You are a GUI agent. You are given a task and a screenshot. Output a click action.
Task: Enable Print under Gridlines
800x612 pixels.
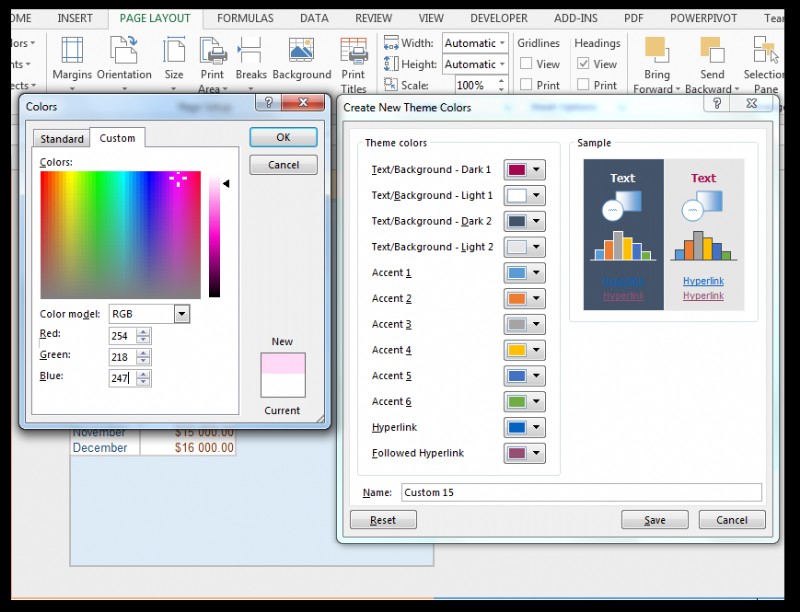pyautogui.click(x=525, y=84)
